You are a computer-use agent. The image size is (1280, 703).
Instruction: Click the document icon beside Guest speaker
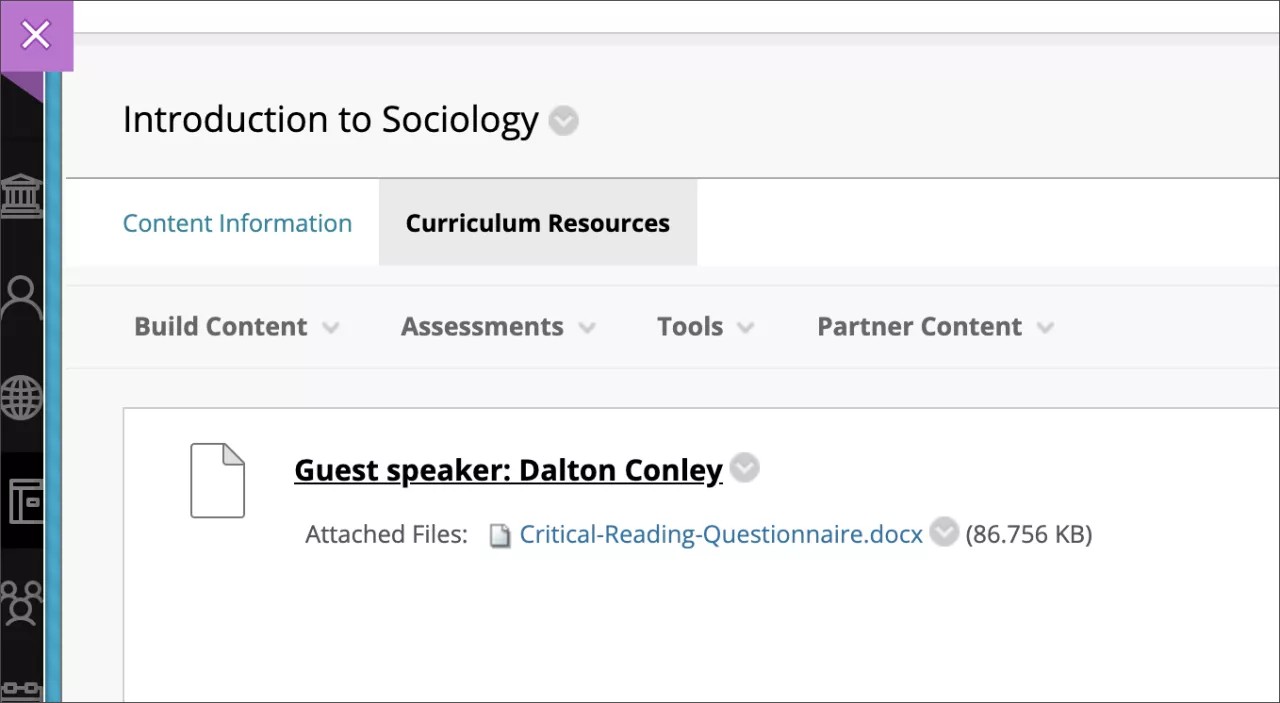tap(217, 481)
